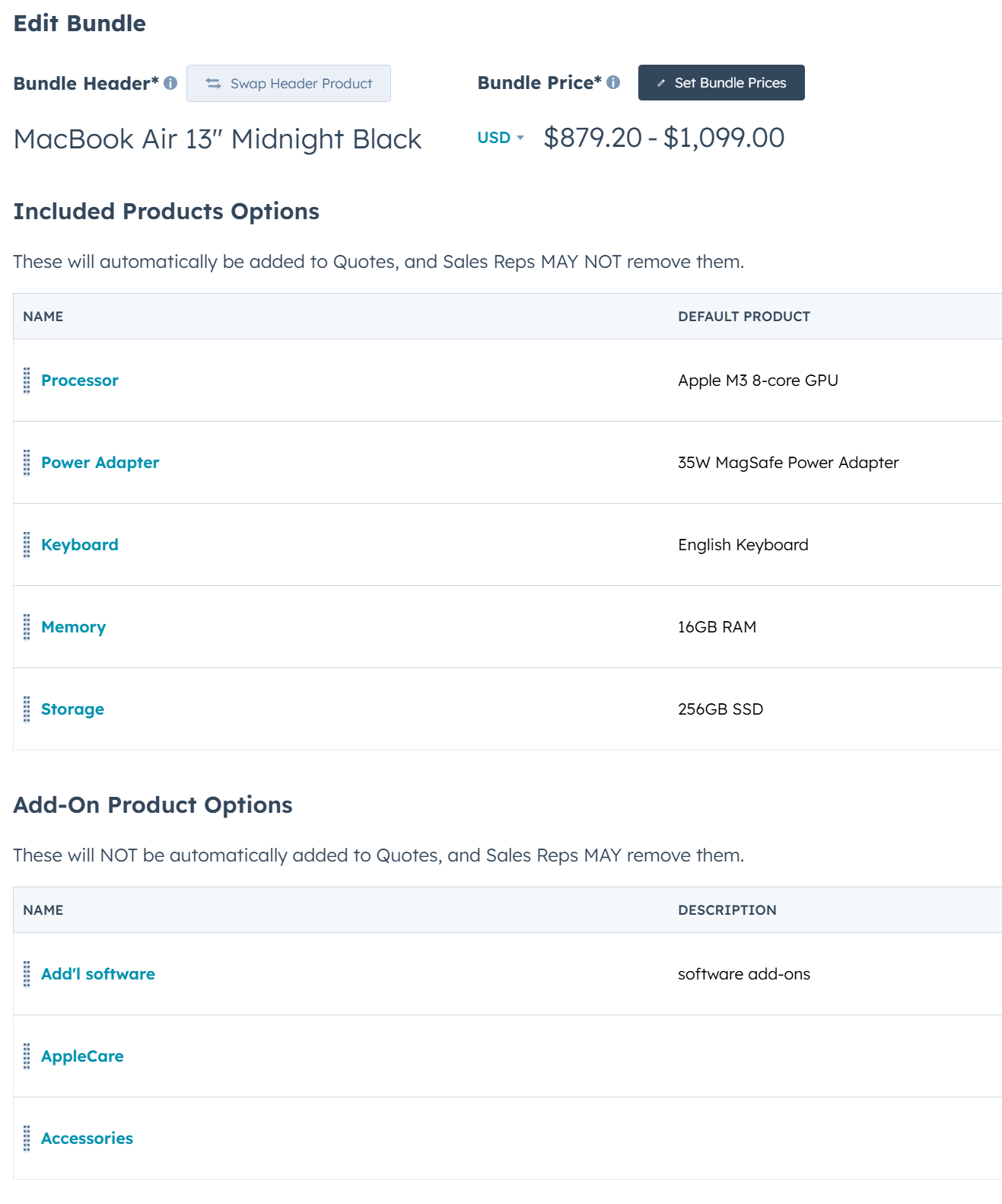Open the Power Adapter option link

pos(100,463)
